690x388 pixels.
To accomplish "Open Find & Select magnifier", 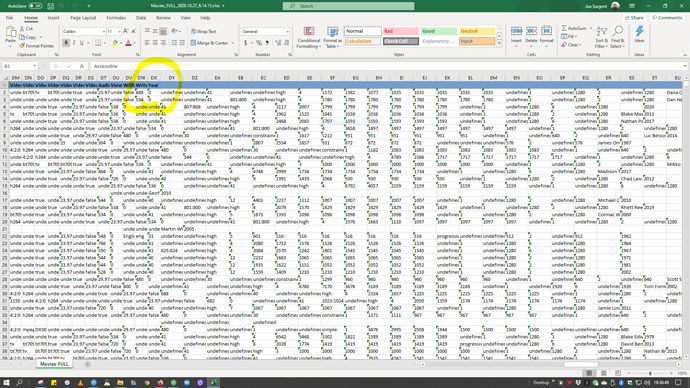I will pyautogui.click(x=617, y=37).
